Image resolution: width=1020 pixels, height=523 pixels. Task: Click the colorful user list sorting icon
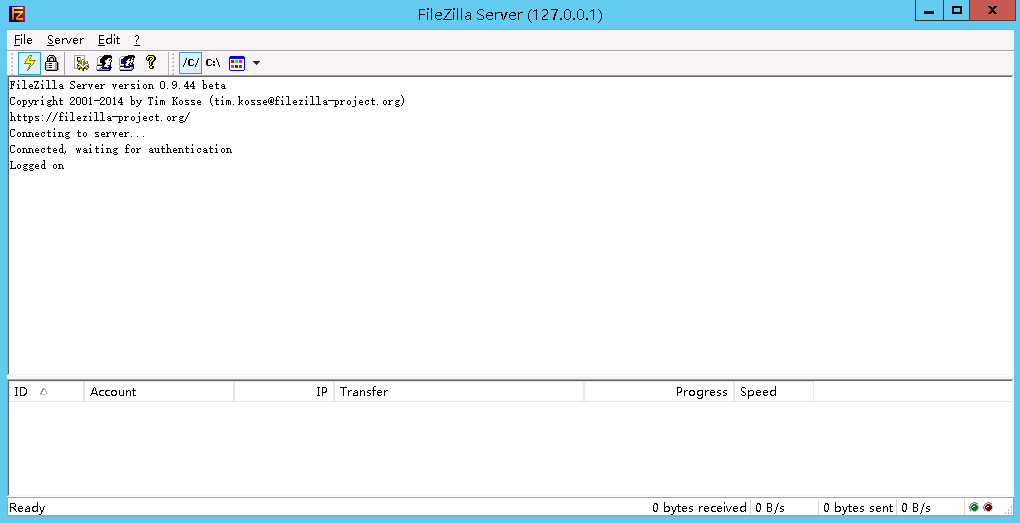coord(237,63)
